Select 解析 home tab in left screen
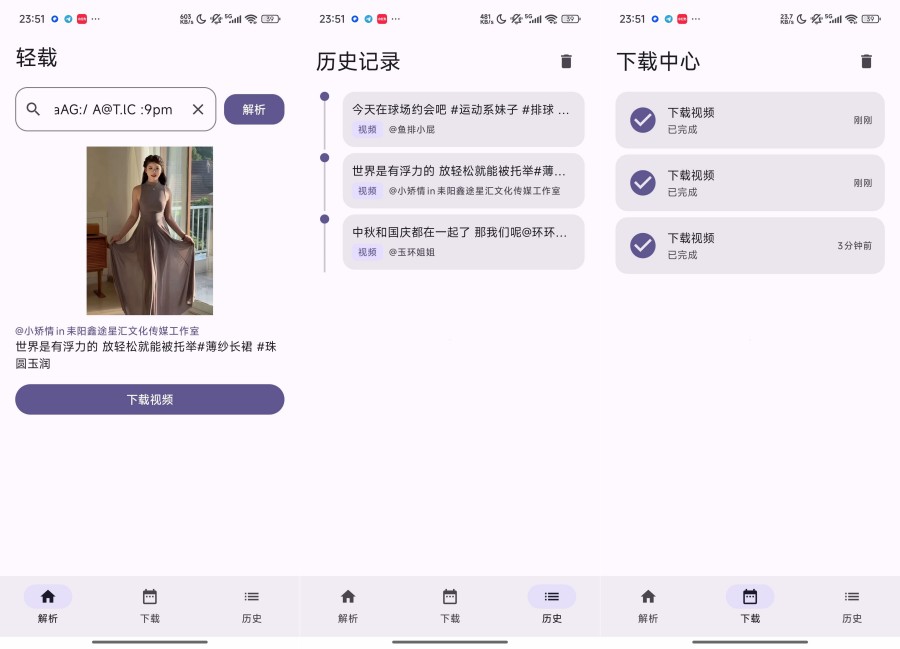The width and height of the screenshot is (900, 649). coord(48,605)
